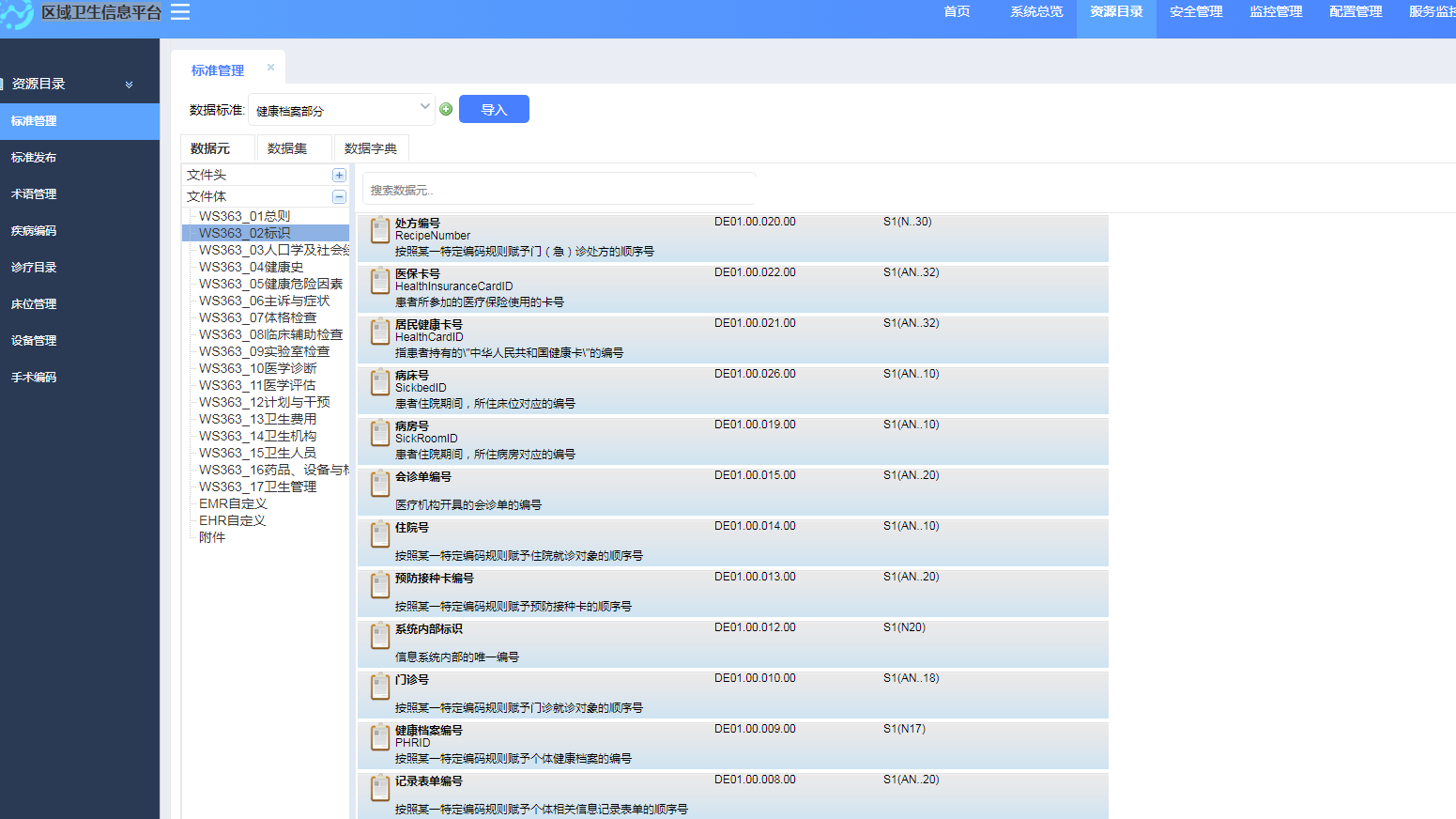Image resolution: width=1456 pixels, height=819 pixels.
Task: Select tree item EHR自定义
Action: 232,520
